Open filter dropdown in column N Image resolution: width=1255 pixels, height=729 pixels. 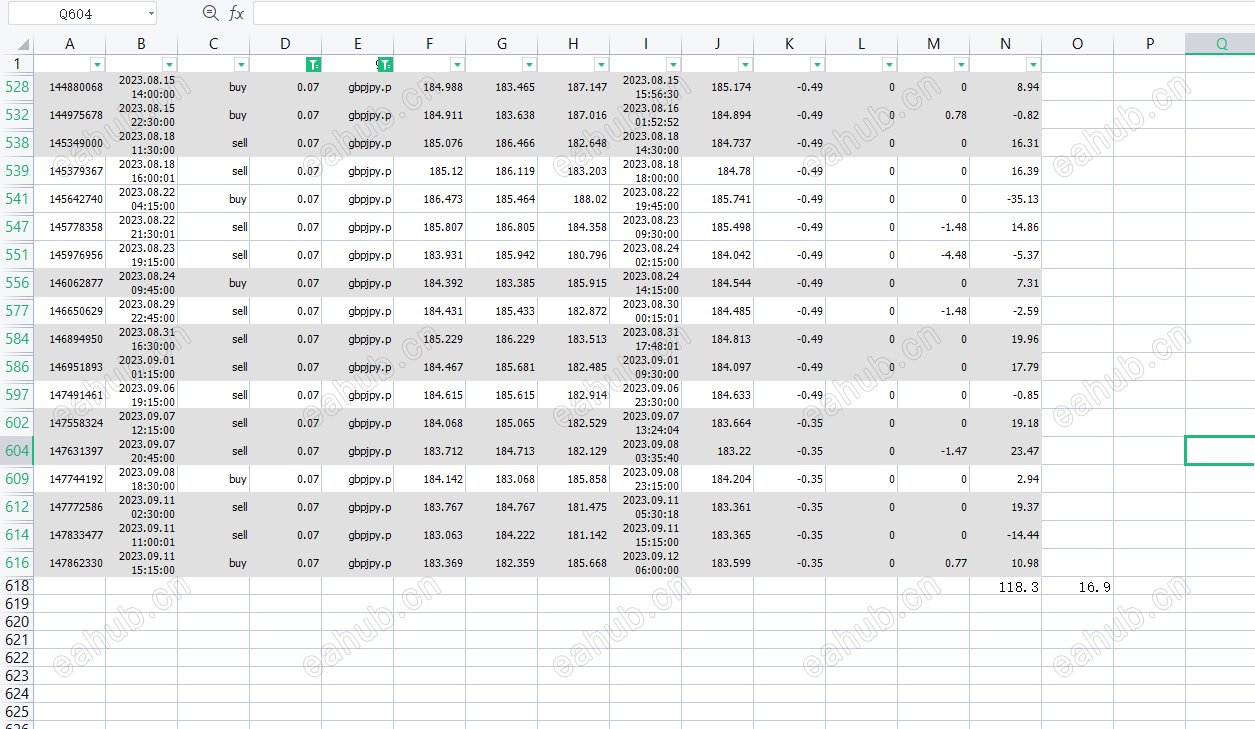[x=1033, y=64]
